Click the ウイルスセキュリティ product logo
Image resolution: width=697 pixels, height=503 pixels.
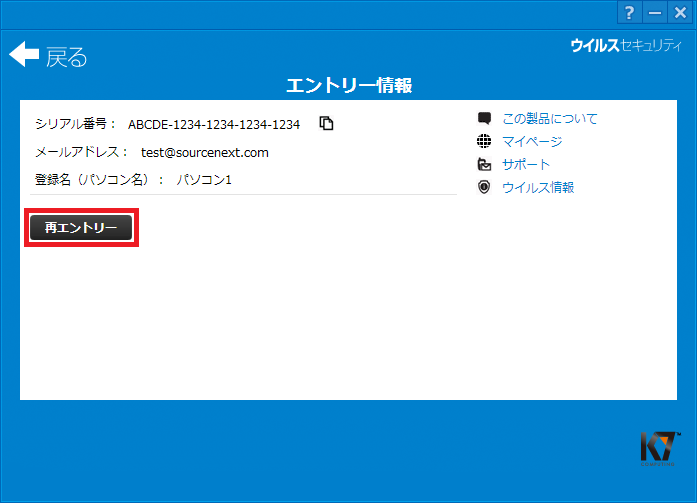(x=626, y=45)
